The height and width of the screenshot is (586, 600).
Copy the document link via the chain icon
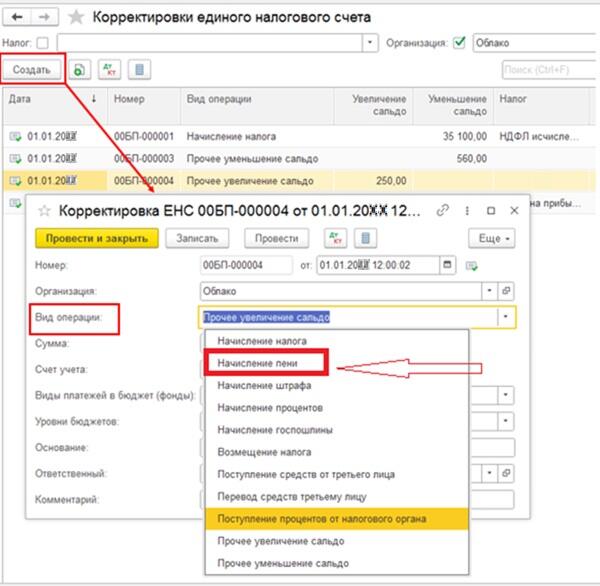[x=443, y=211]
